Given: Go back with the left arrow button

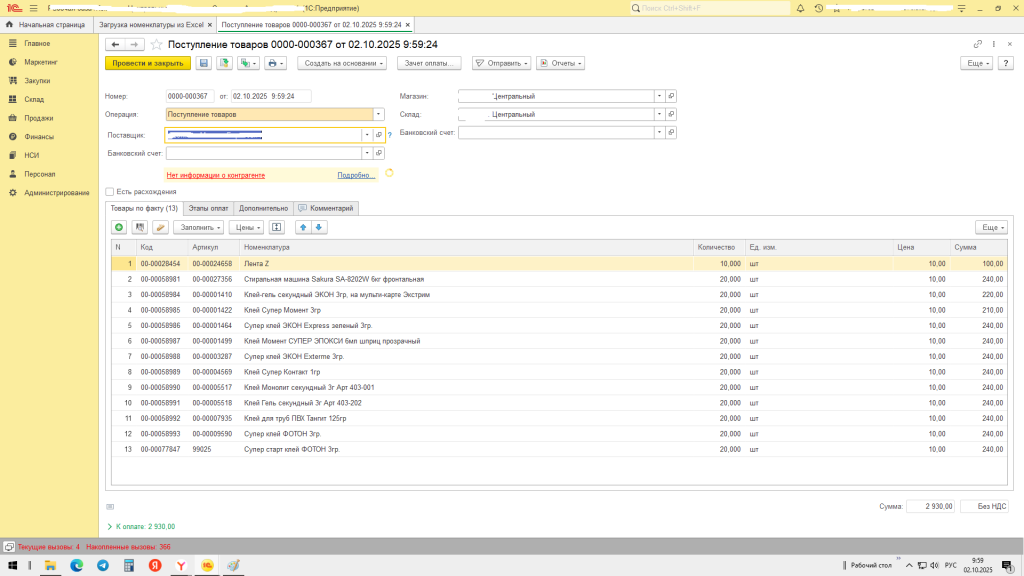Looking at the screenshot, I should (116, 44).
